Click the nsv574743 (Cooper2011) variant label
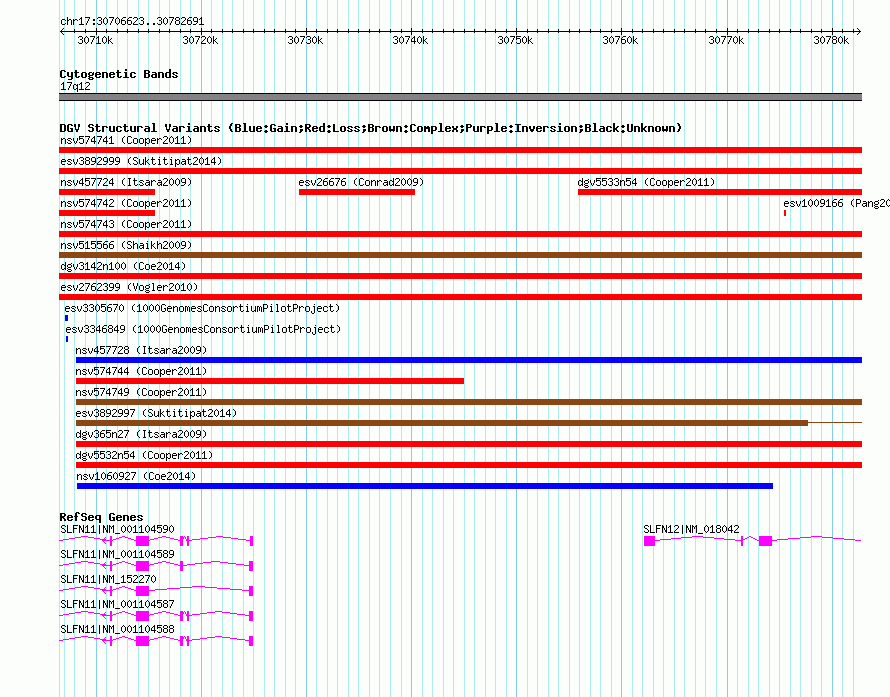 (126, 224)
